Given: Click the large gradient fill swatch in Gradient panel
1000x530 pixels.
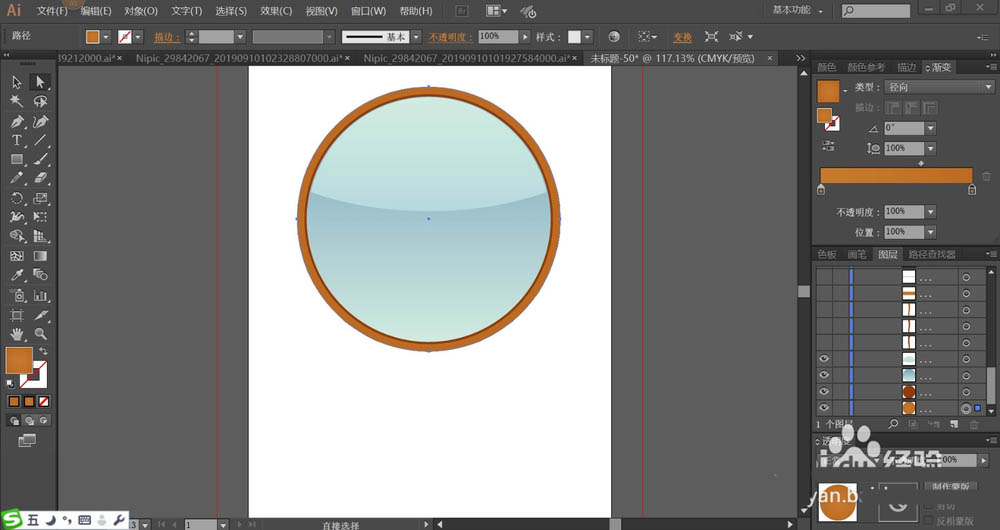Looking at the screenshot, I should click(828, 91).
